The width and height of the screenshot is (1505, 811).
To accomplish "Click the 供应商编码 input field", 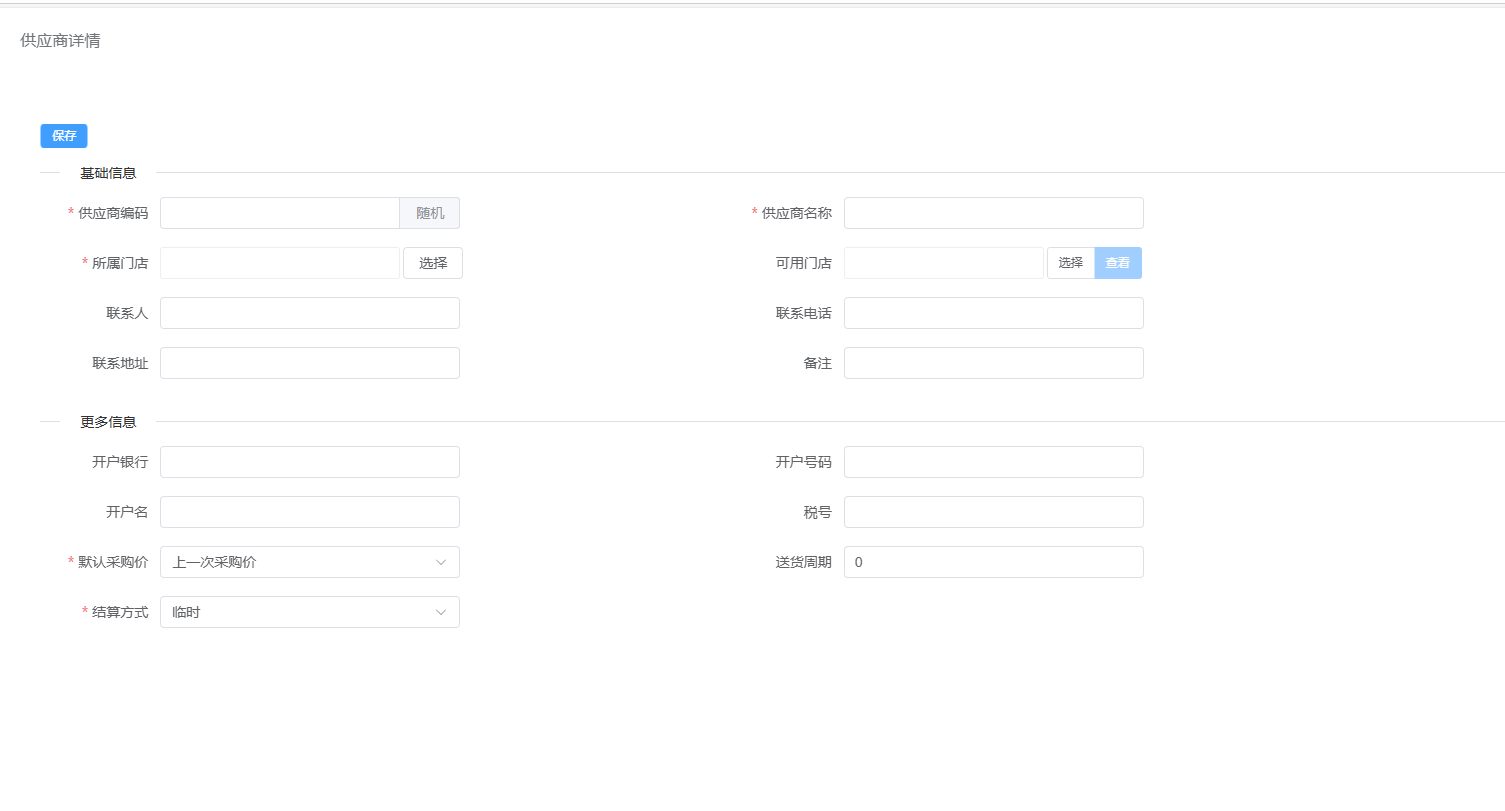I will 280,213.
